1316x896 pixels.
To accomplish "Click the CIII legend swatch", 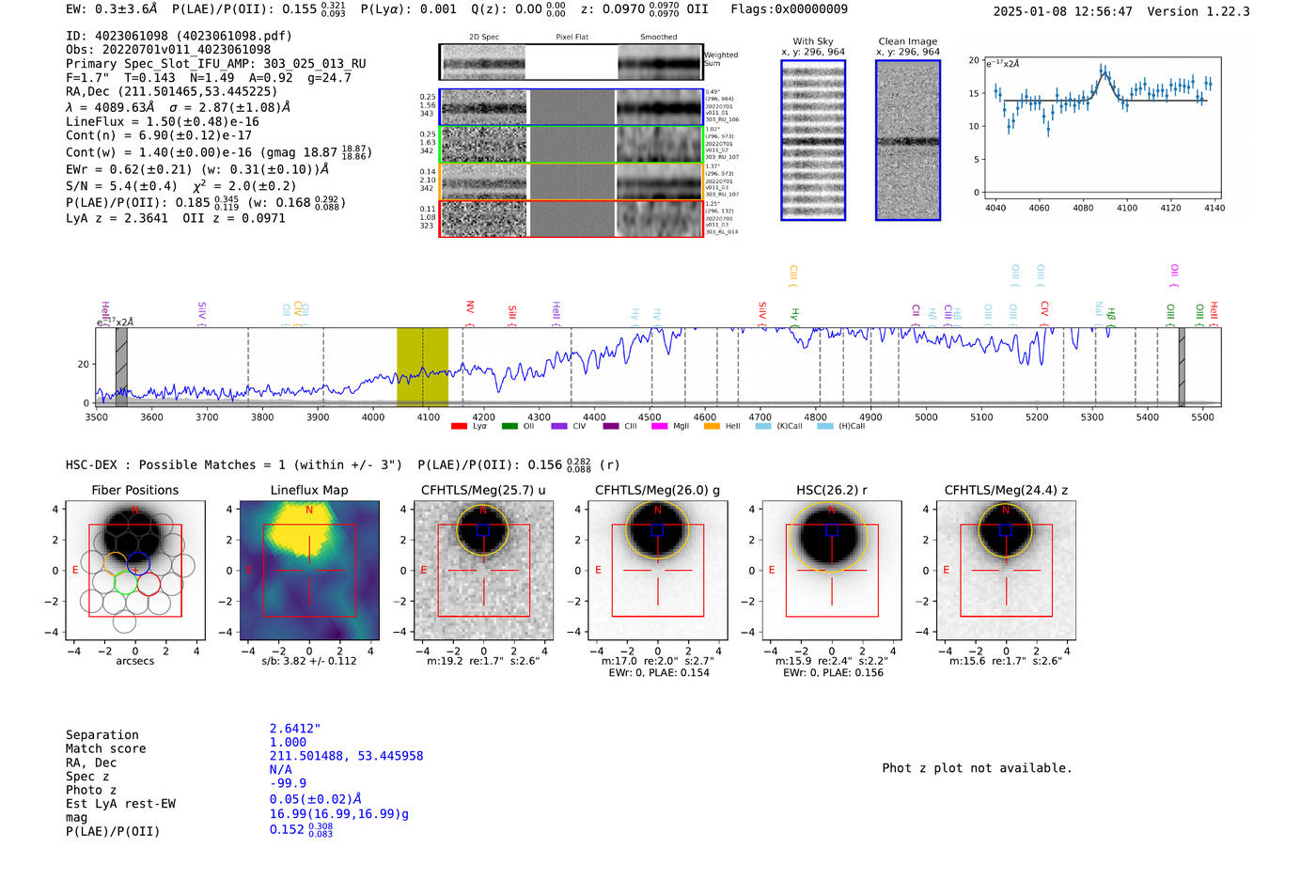I will [x=611, y=427].
